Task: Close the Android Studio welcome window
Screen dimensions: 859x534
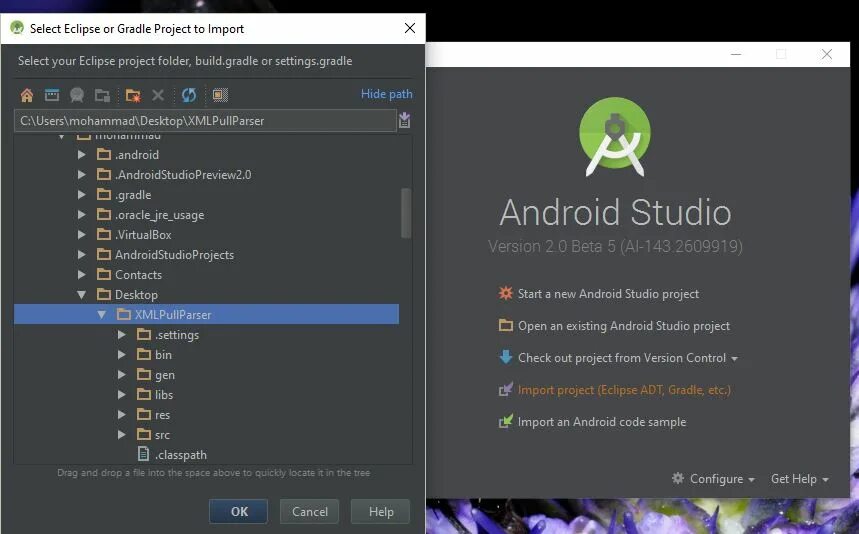Action: point(827,54)
